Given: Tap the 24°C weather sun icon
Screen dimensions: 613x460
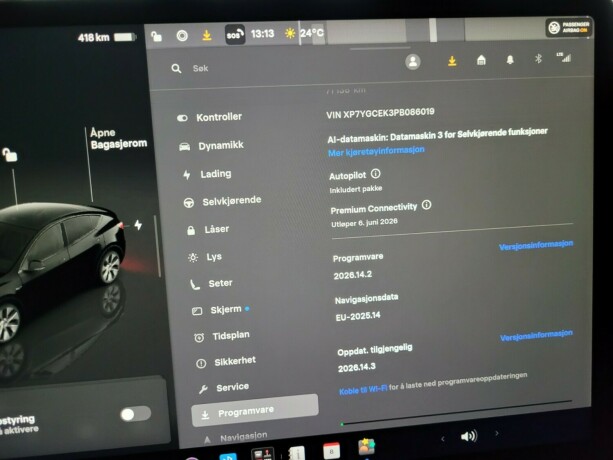Looking at the screenshot, I should click(x=290, y=34).
